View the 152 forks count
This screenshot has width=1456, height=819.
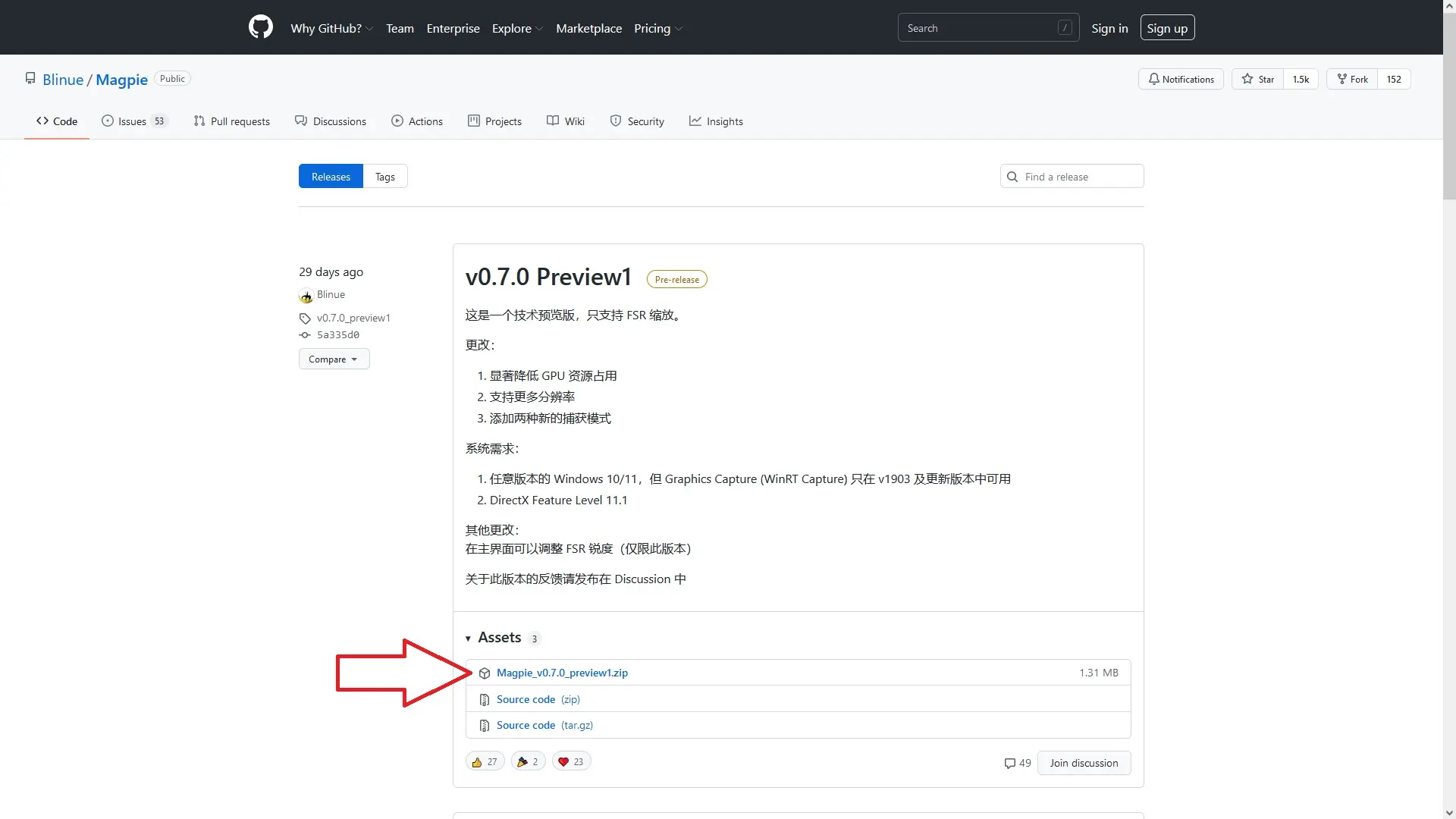[1394, 79]
